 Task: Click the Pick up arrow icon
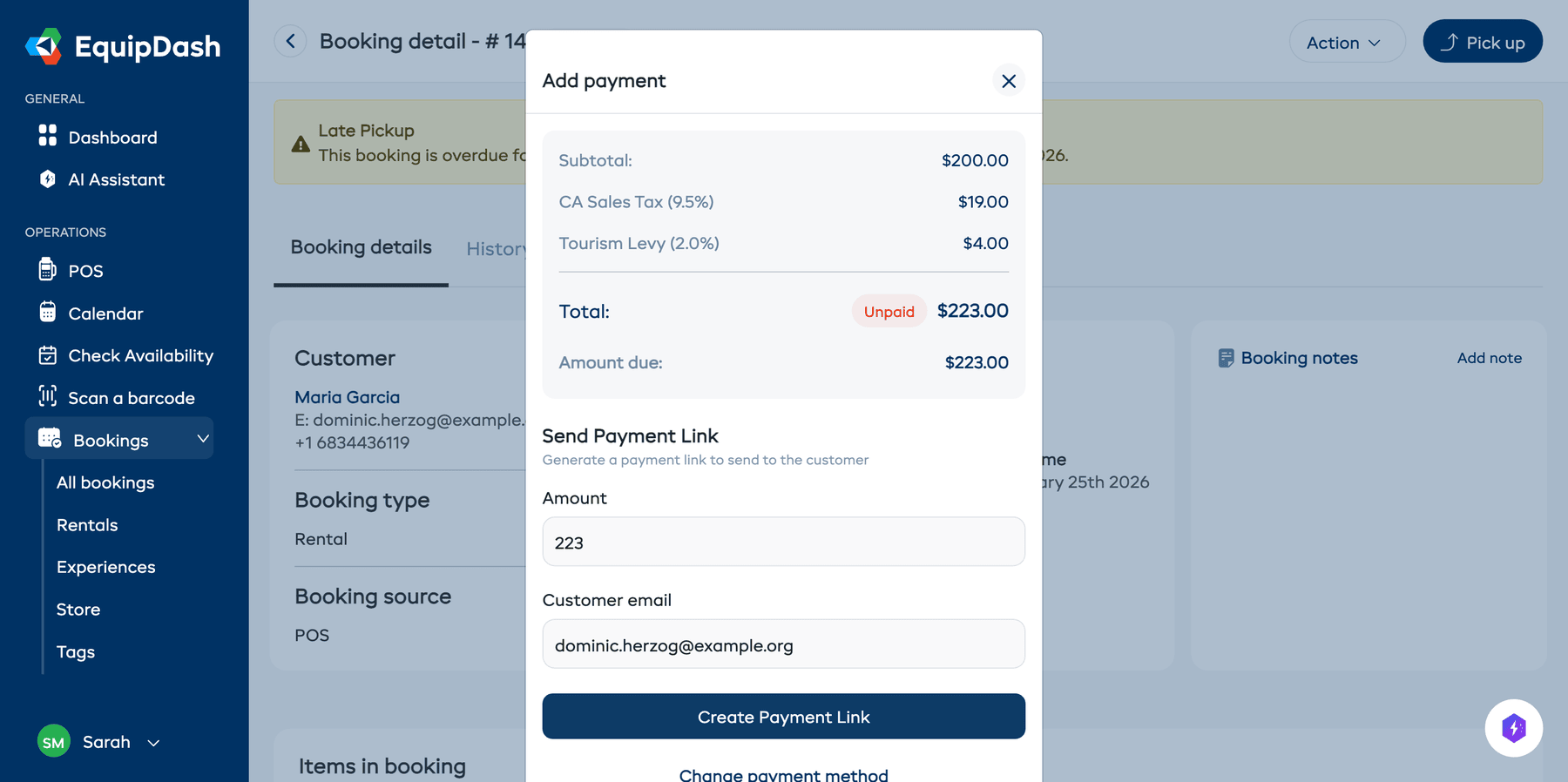1449,42
